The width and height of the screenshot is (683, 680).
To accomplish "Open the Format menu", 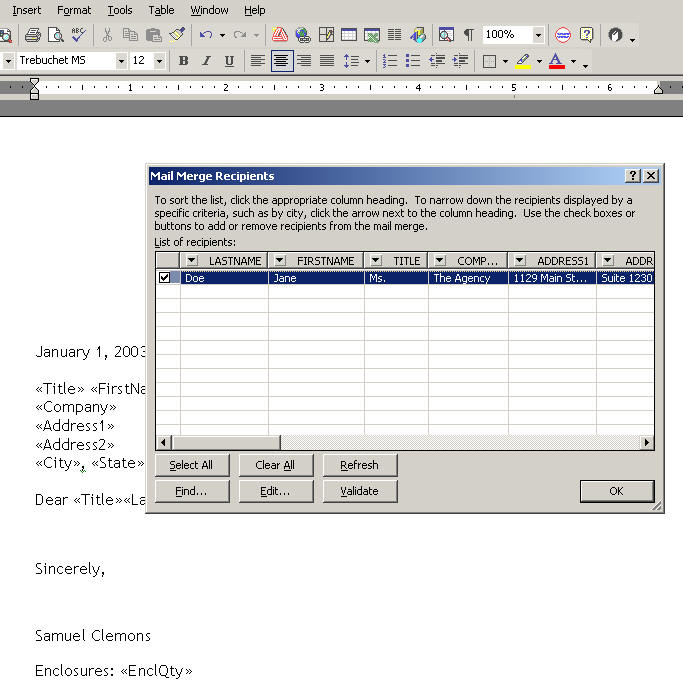I will tap(74, 10).
